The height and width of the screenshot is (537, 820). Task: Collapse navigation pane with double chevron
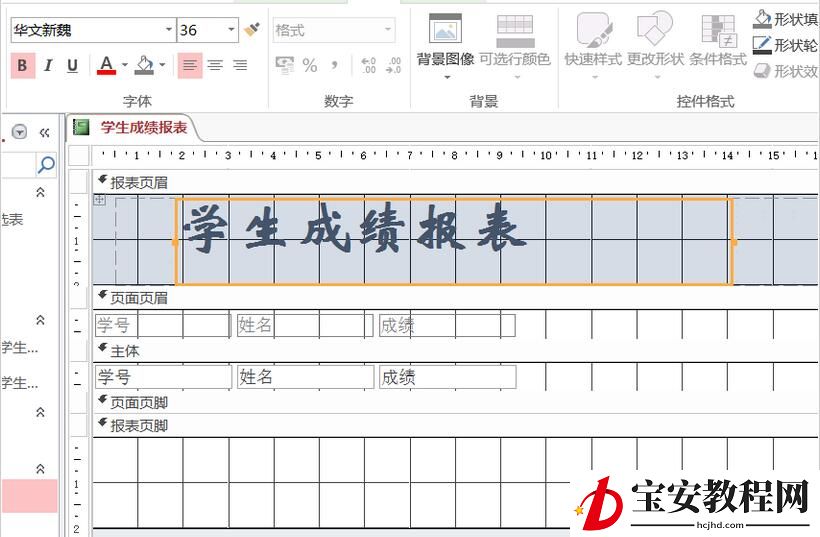click(45, 133)
